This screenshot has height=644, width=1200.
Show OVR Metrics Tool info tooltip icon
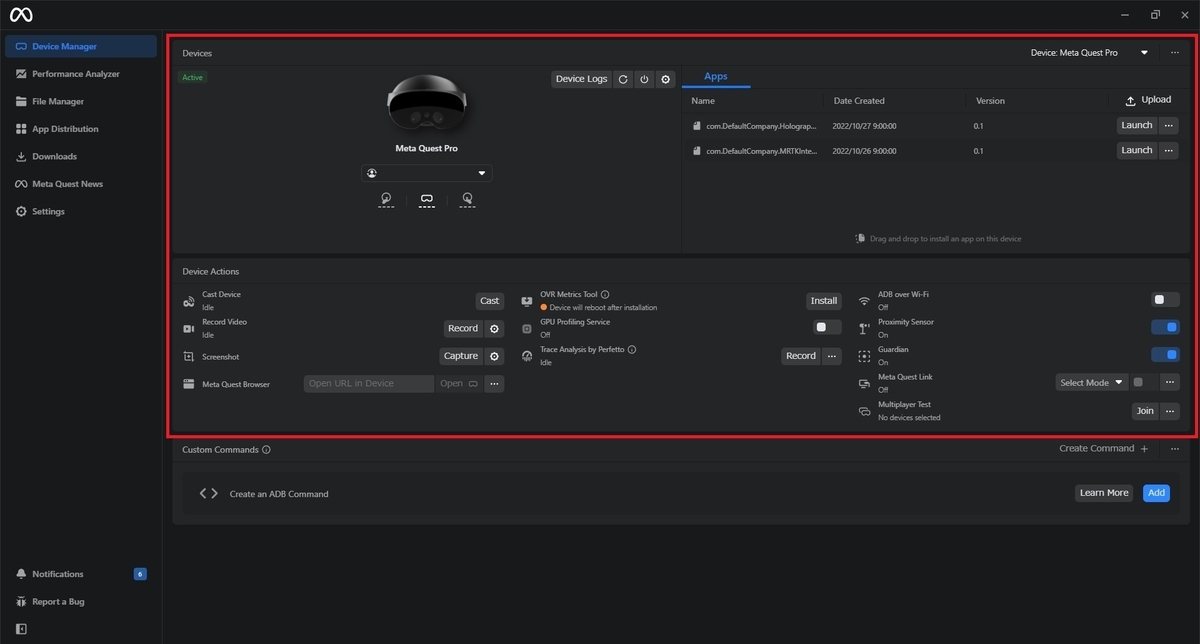(605, 295)
